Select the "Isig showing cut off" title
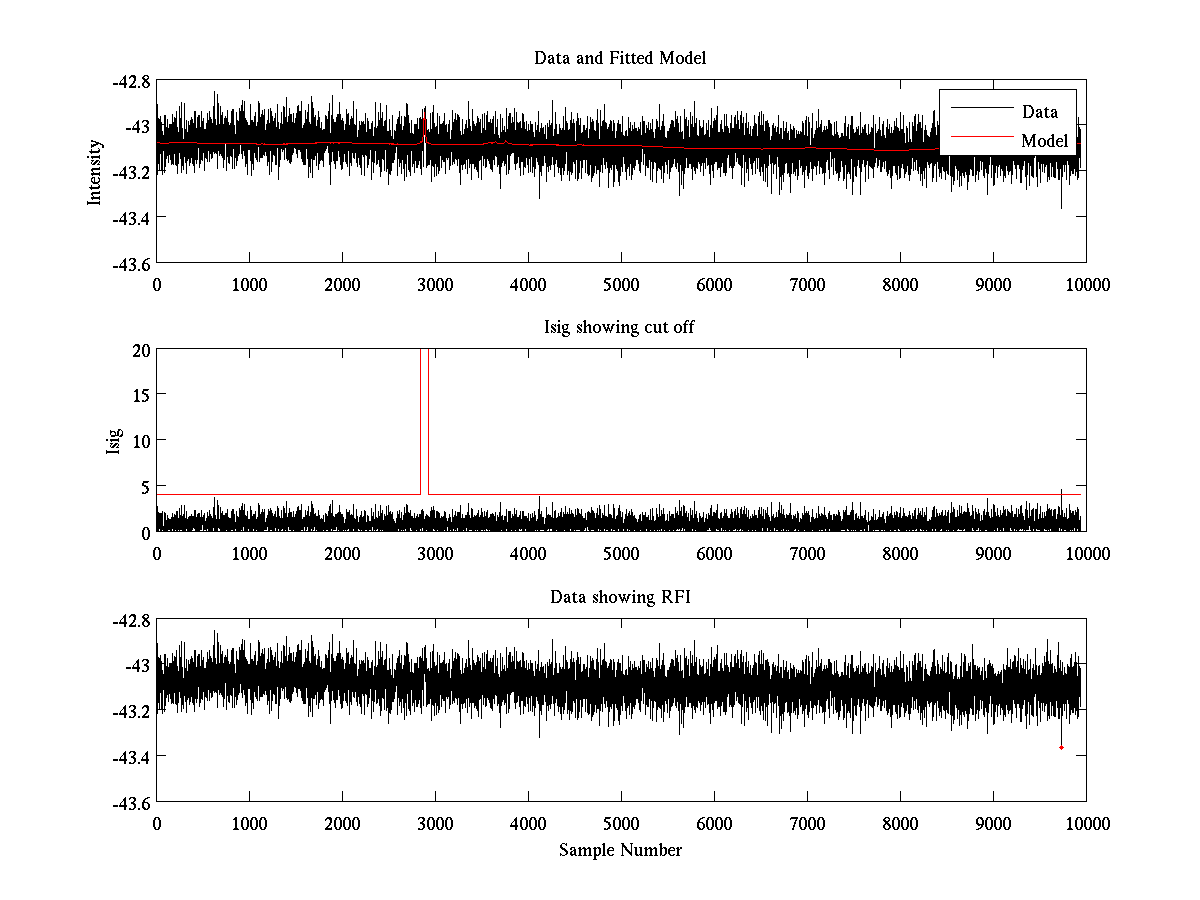 tap(620, 328)
